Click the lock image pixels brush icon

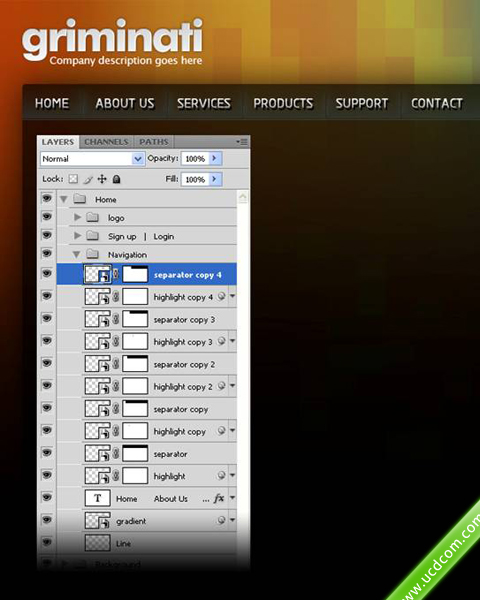tap(88, 179)
